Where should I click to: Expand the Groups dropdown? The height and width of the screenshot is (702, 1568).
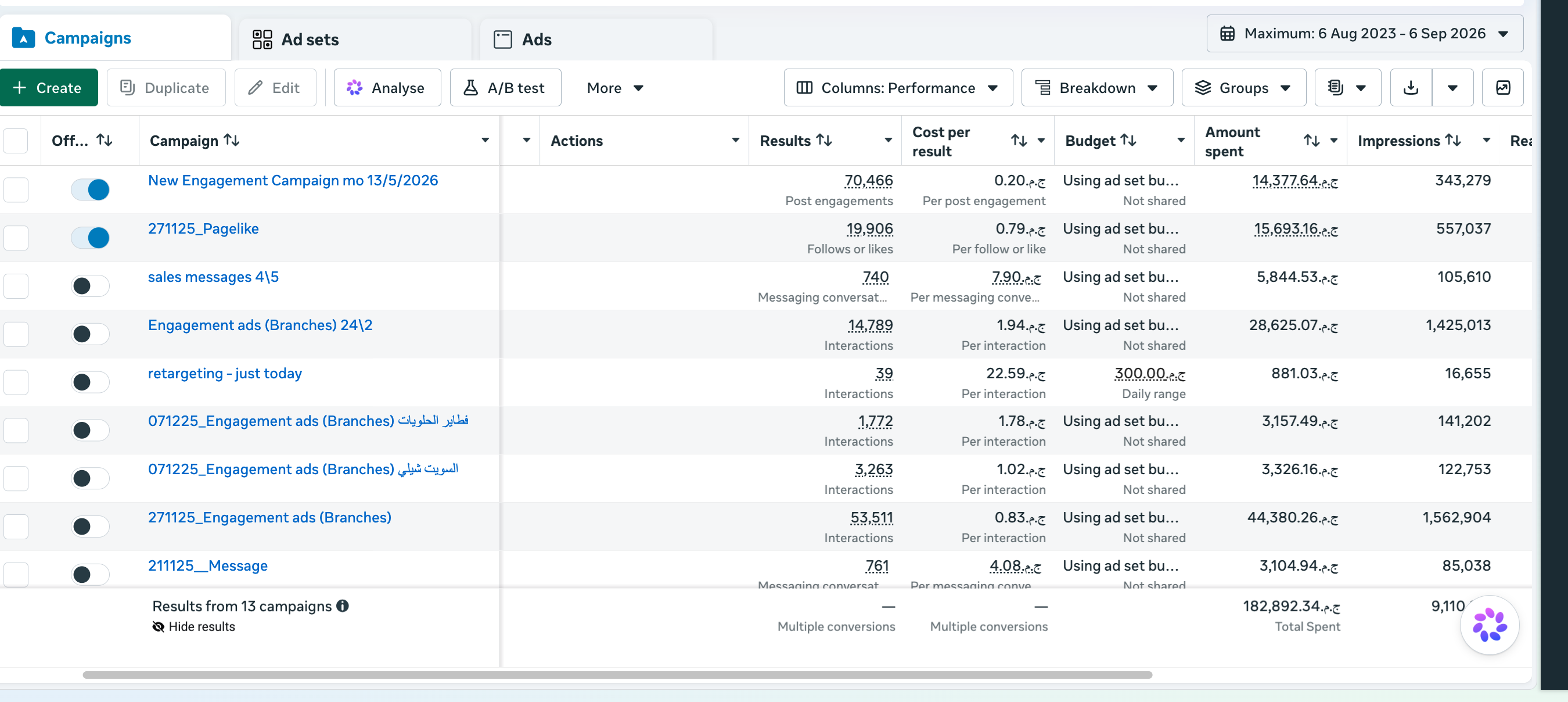coord(1243,88)
